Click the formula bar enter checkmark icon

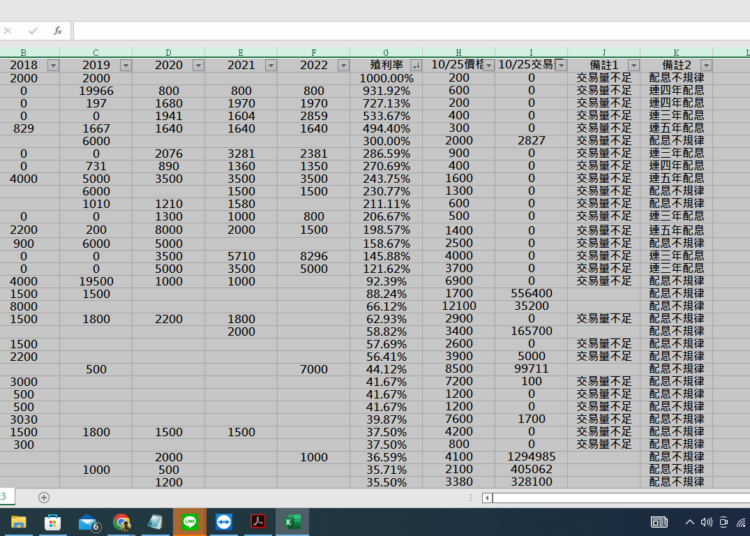click(x=33, y=31)
